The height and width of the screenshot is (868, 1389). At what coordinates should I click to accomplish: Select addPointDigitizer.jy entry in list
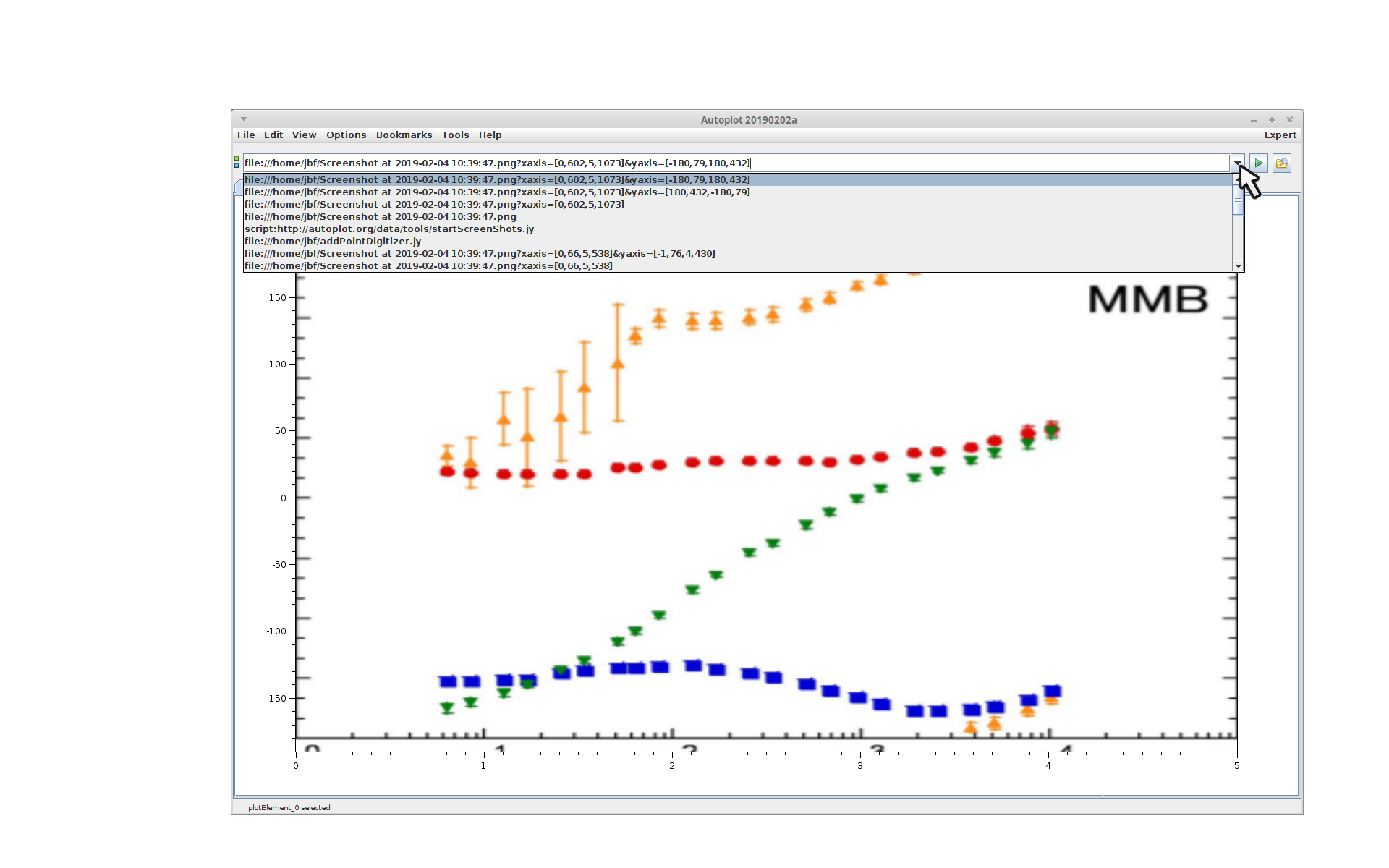click(333, 242)
